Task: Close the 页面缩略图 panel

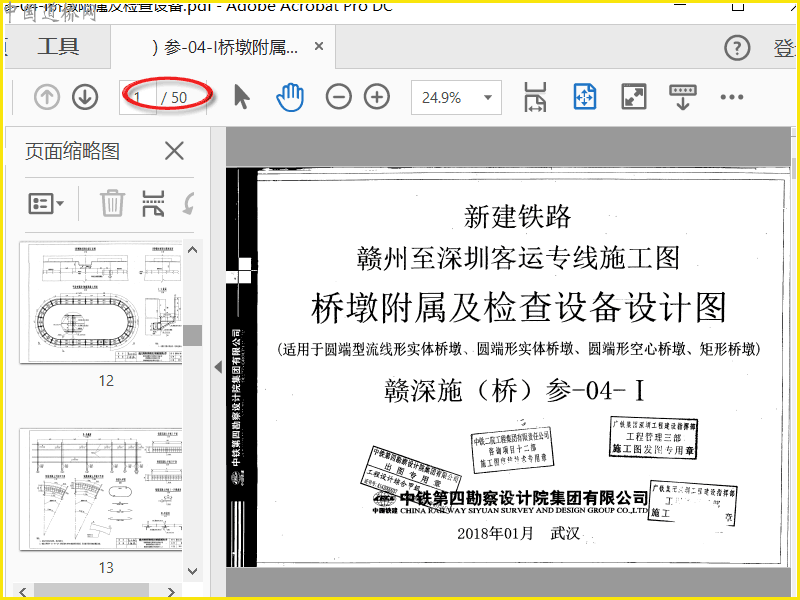Action: 174,152
